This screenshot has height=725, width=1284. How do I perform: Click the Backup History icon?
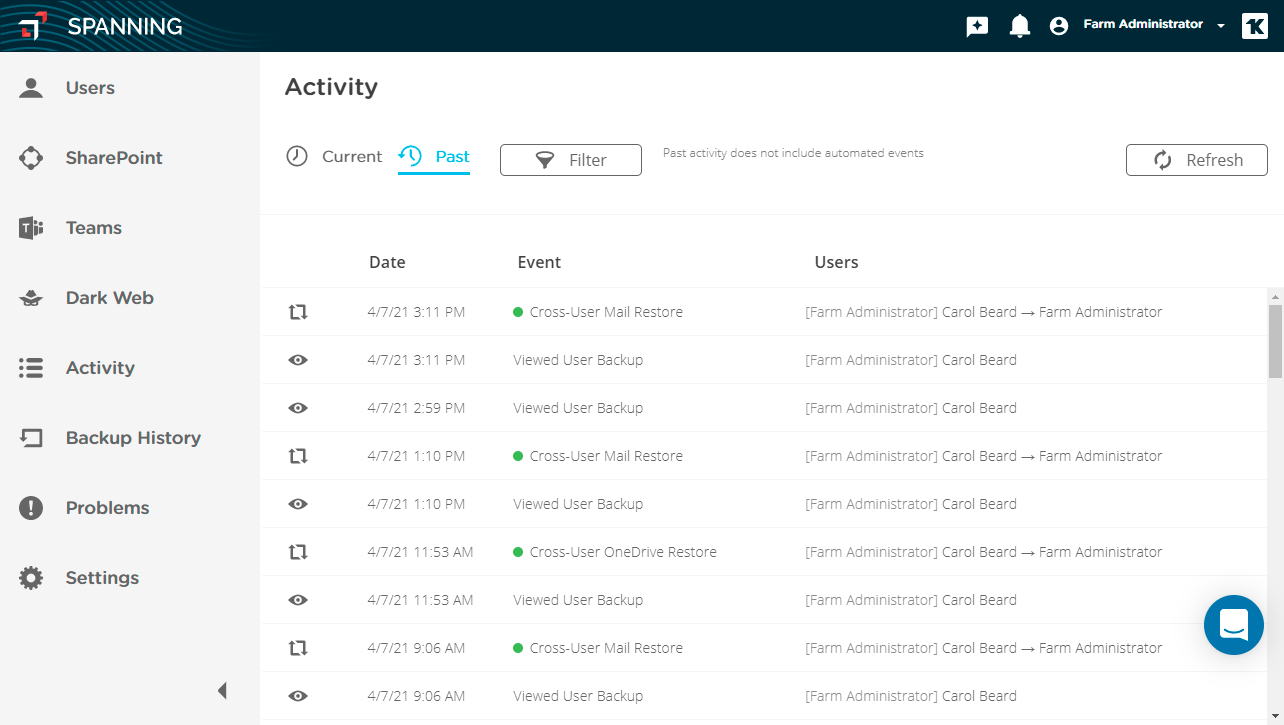tap(31, 438)
